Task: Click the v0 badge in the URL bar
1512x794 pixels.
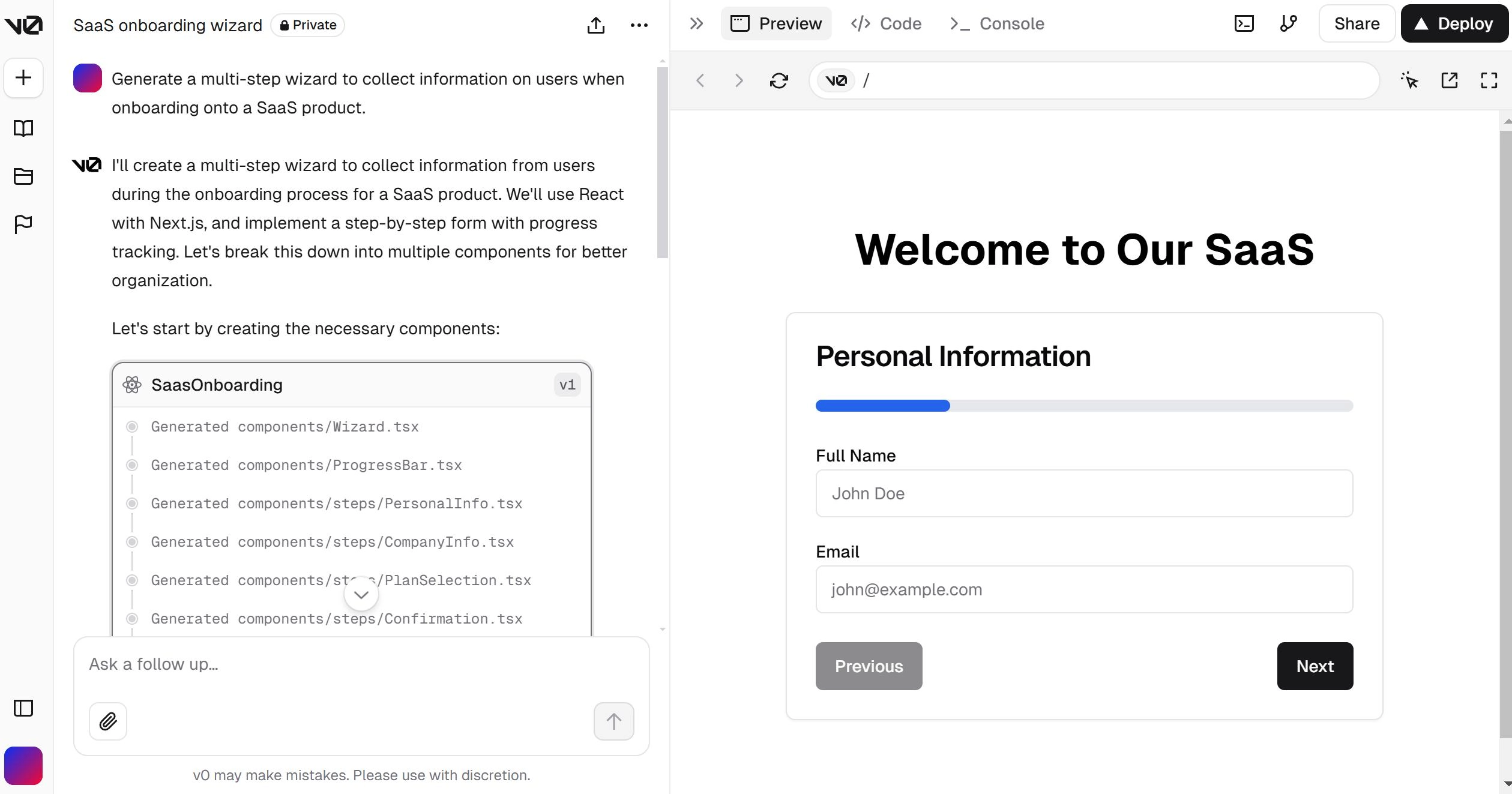Action: click(836, 80)
